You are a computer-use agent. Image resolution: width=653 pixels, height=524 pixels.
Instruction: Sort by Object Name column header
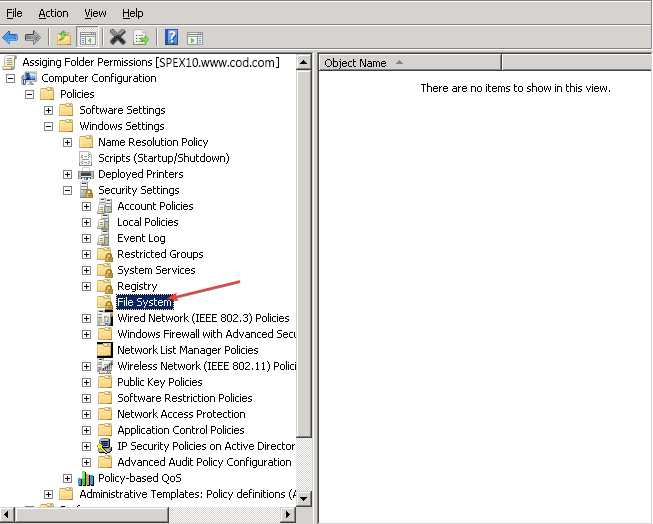[x=410, y=63]
